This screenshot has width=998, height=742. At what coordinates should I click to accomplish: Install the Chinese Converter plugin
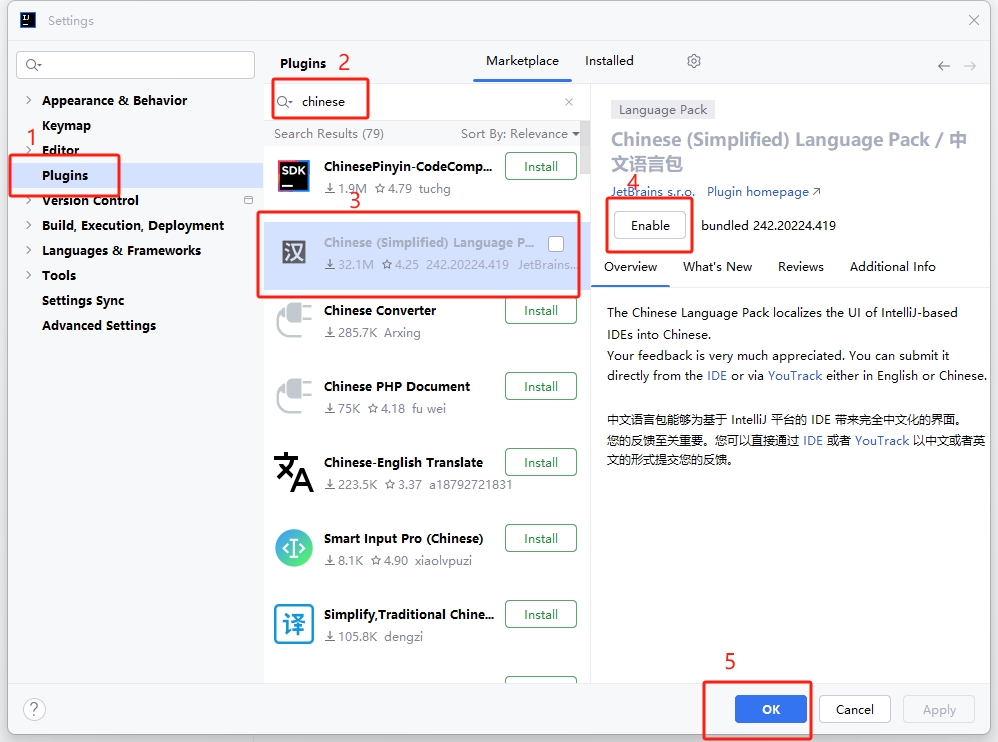541,311
